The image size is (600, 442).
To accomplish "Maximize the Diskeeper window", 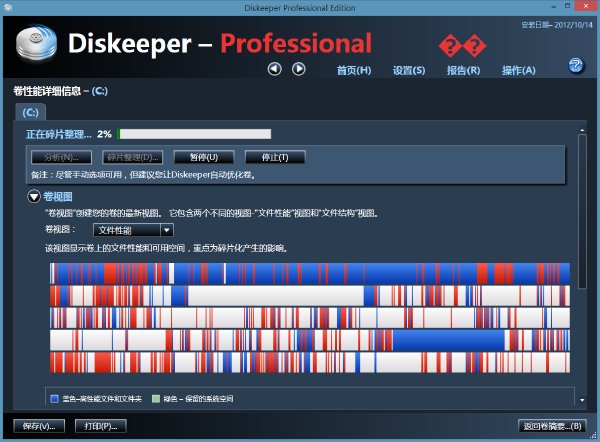I will tap(568, 6).
